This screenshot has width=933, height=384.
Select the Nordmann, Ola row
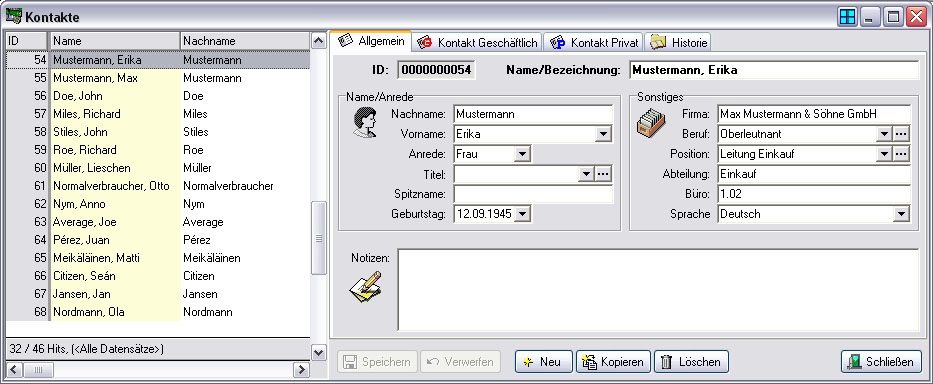(x=158, y=312)
